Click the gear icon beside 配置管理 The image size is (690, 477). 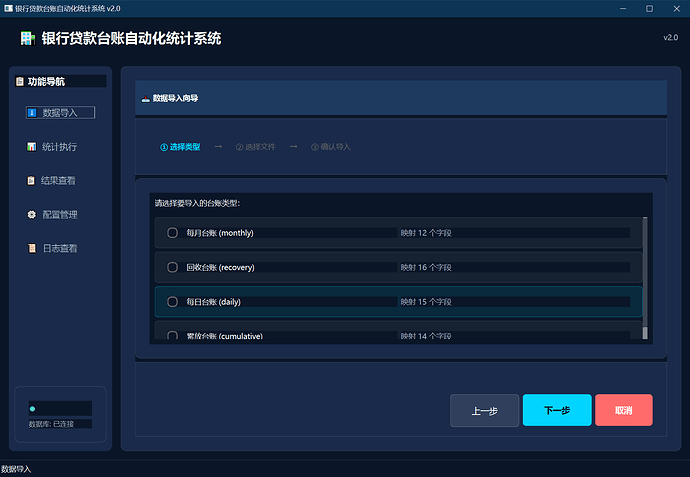(x=32, y=215)
